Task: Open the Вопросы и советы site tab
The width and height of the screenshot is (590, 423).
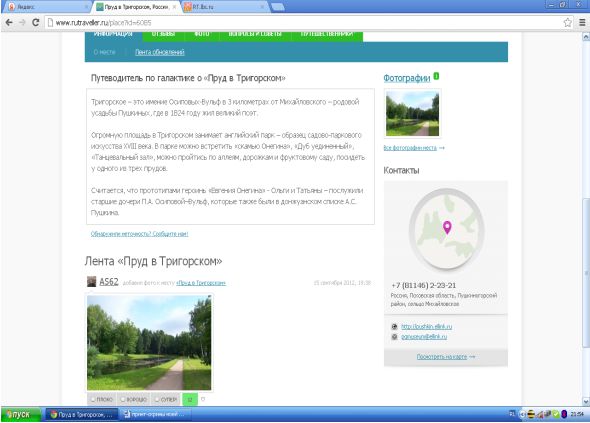Action: tap(255, 36)
